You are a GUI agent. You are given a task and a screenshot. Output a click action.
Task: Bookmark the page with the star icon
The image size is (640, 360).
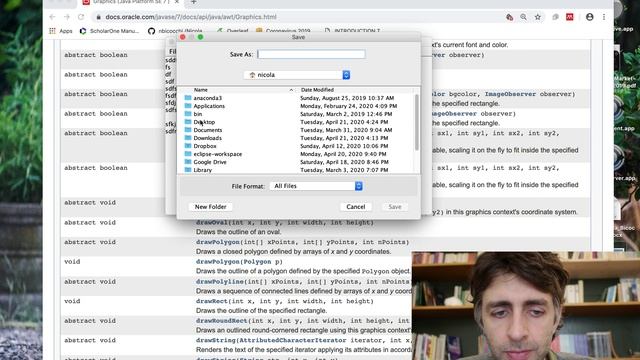tap(538, 17)
